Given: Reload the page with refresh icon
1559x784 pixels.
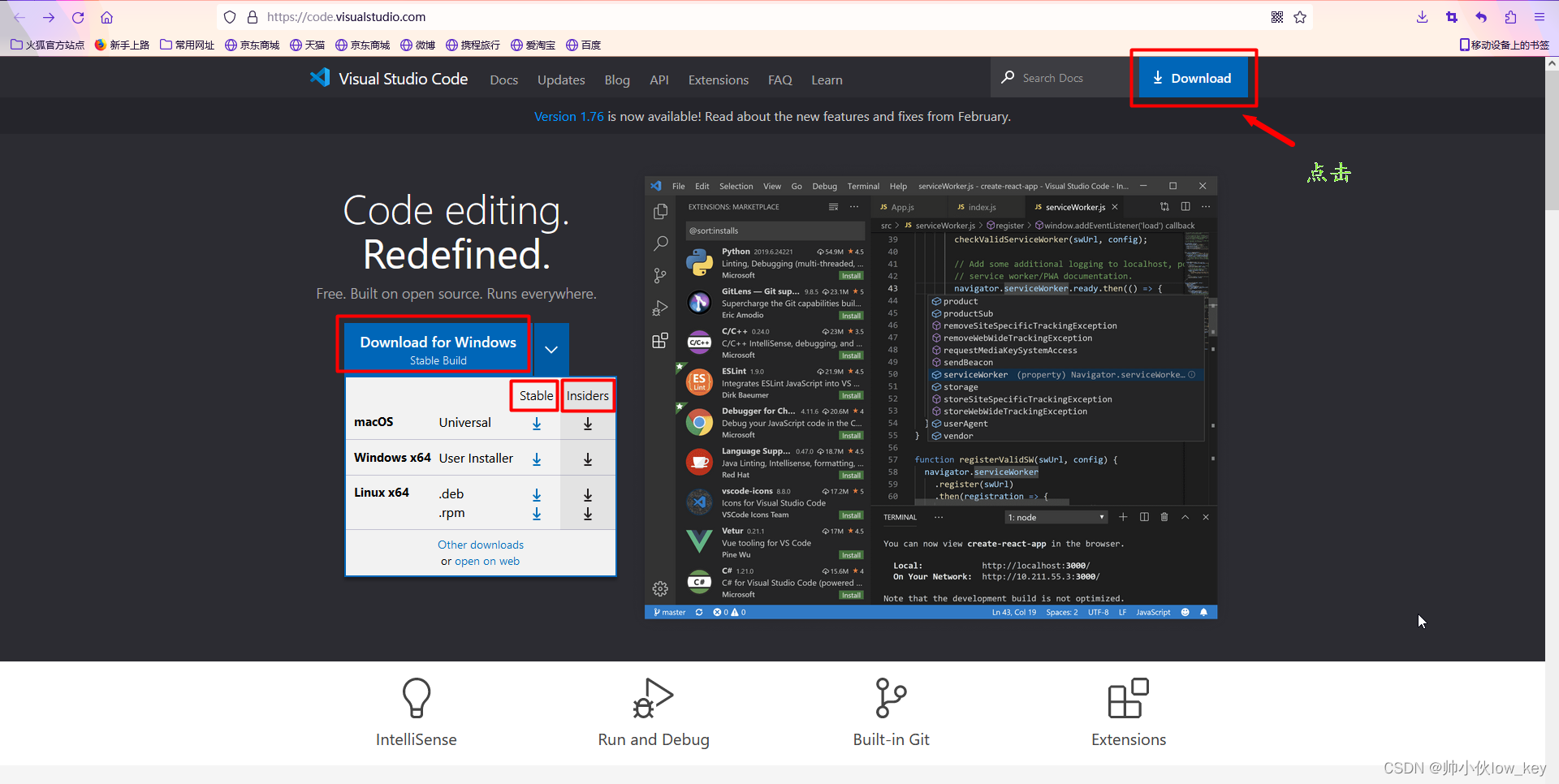Looking at the screenshot, I should click(x=78, y=17).
